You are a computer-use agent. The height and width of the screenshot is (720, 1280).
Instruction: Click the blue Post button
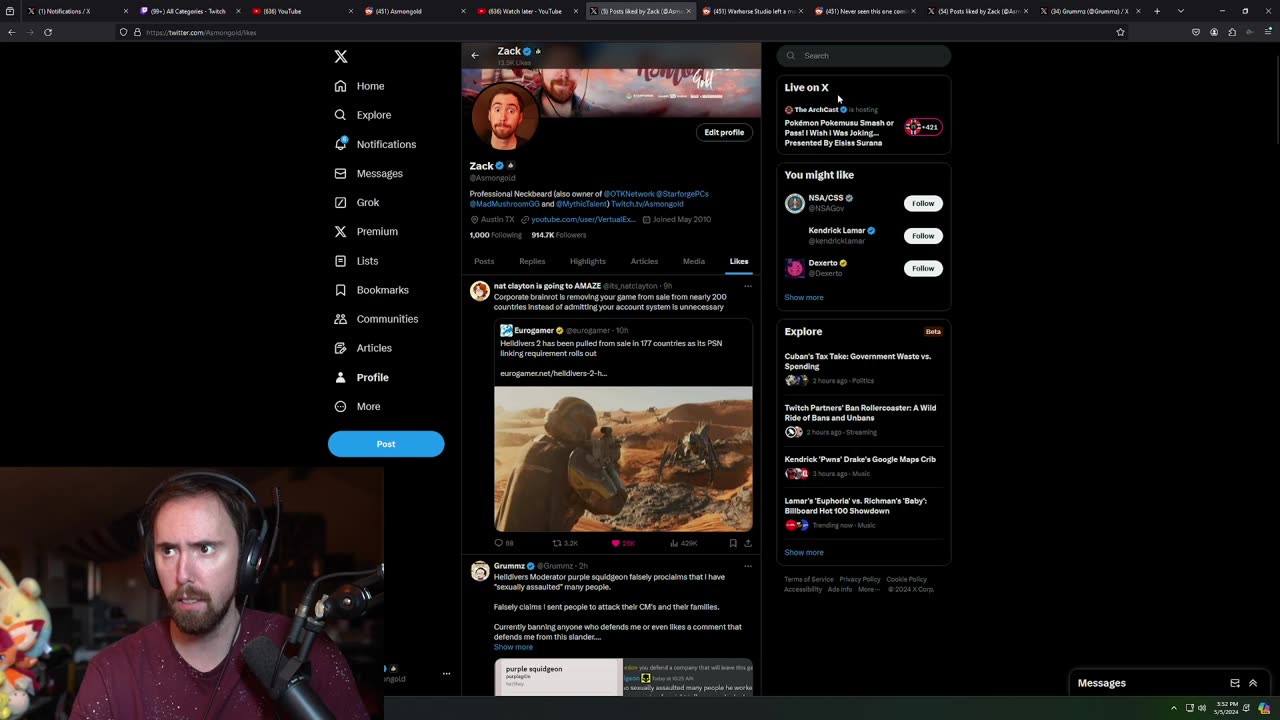[386, 444]
